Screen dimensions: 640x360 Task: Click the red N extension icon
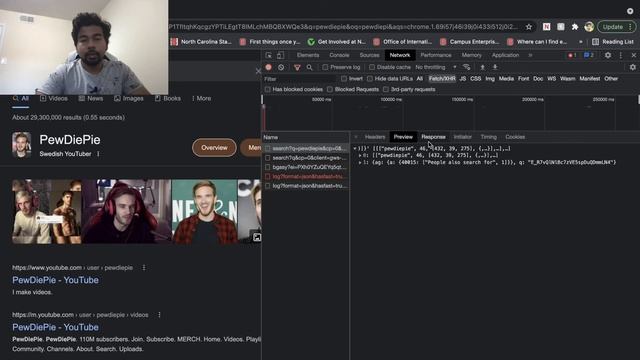[547, 27]
